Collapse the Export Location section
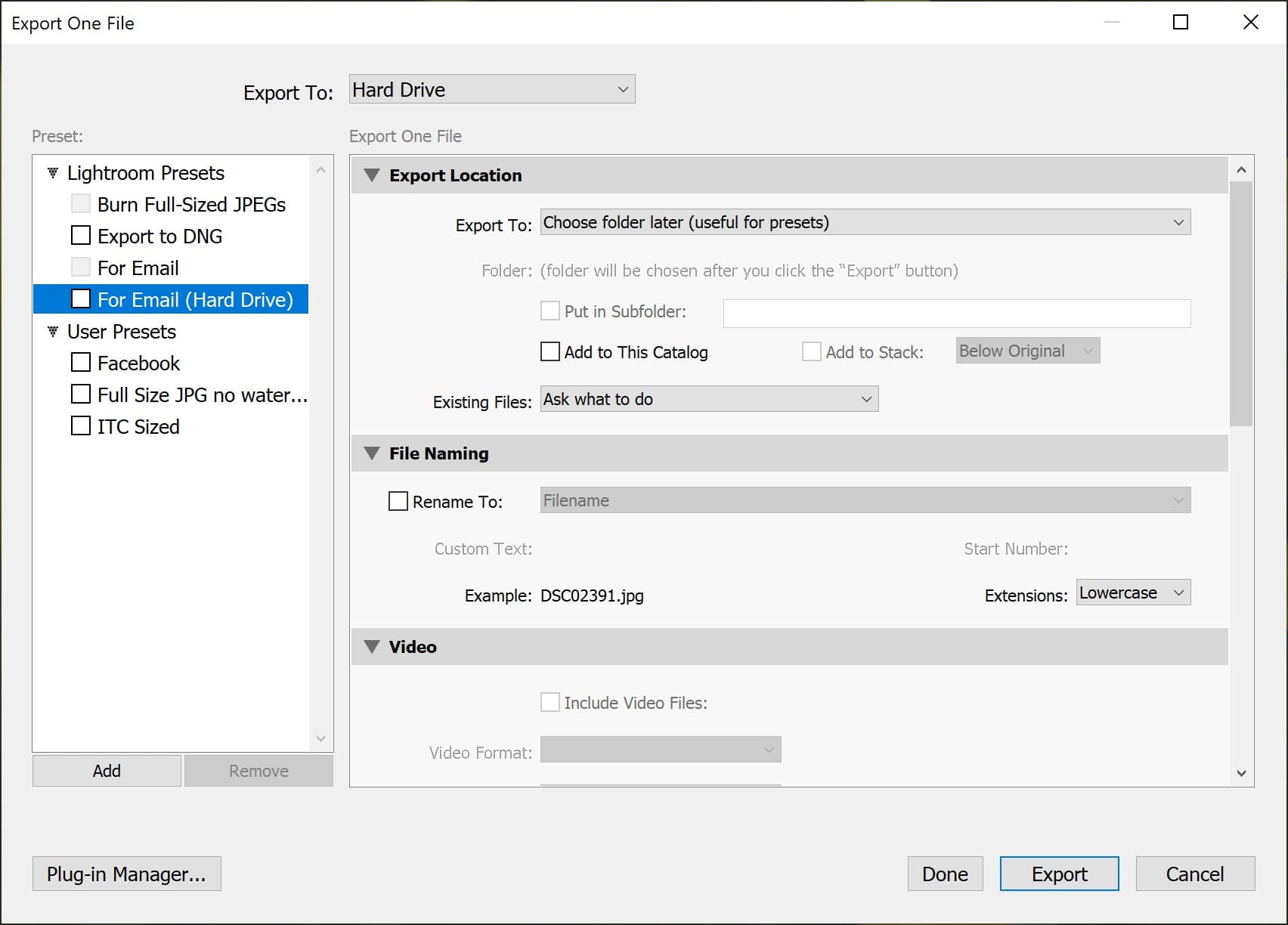The image size is (1288, 925). (x=372, y=175)
